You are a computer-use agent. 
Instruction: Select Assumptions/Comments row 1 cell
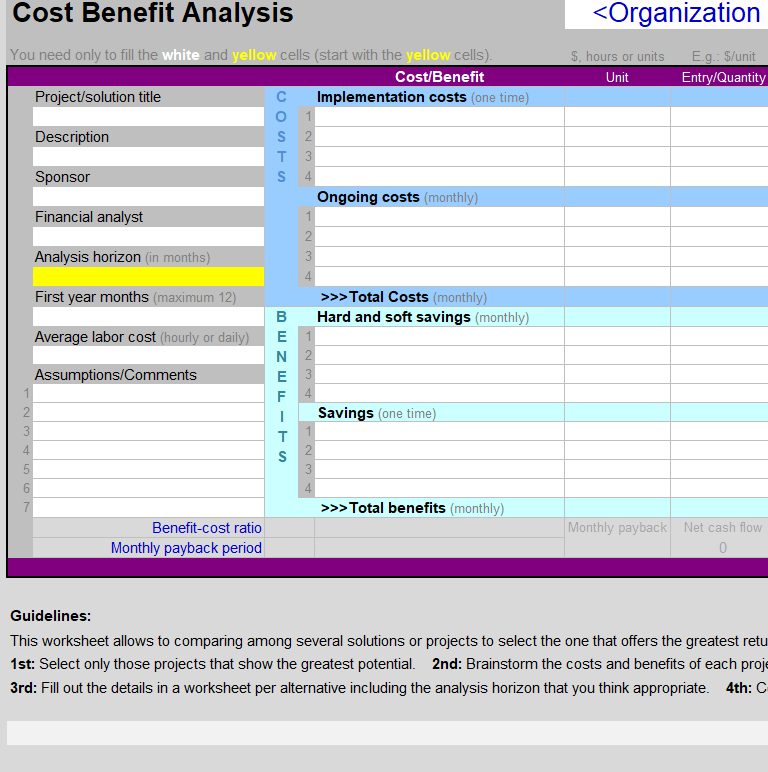click(148, 393)
